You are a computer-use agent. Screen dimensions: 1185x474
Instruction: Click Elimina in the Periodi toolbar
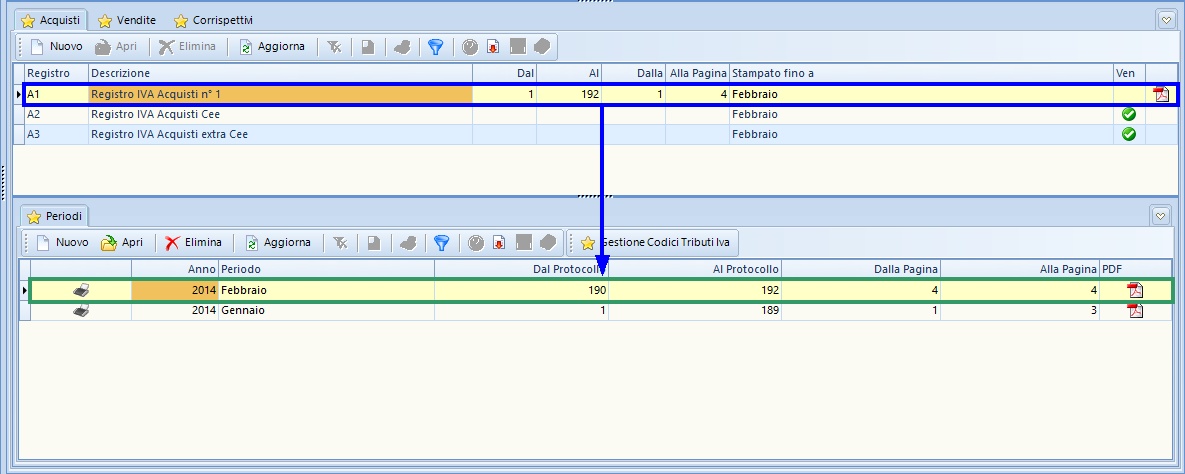(193, 242)
